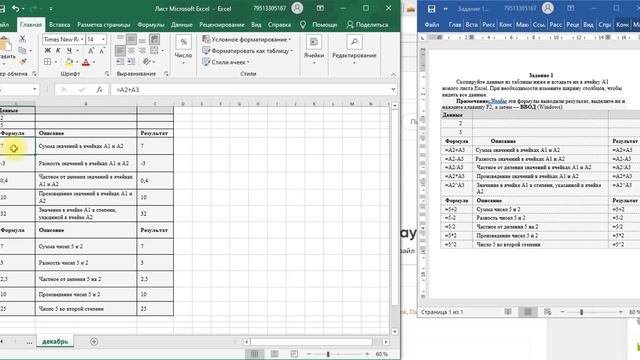Image resolution: width=640 pixels, height=360 pixels.
Task: Collapse the Excel ribbon with the chevron
Action: [393, 74]
